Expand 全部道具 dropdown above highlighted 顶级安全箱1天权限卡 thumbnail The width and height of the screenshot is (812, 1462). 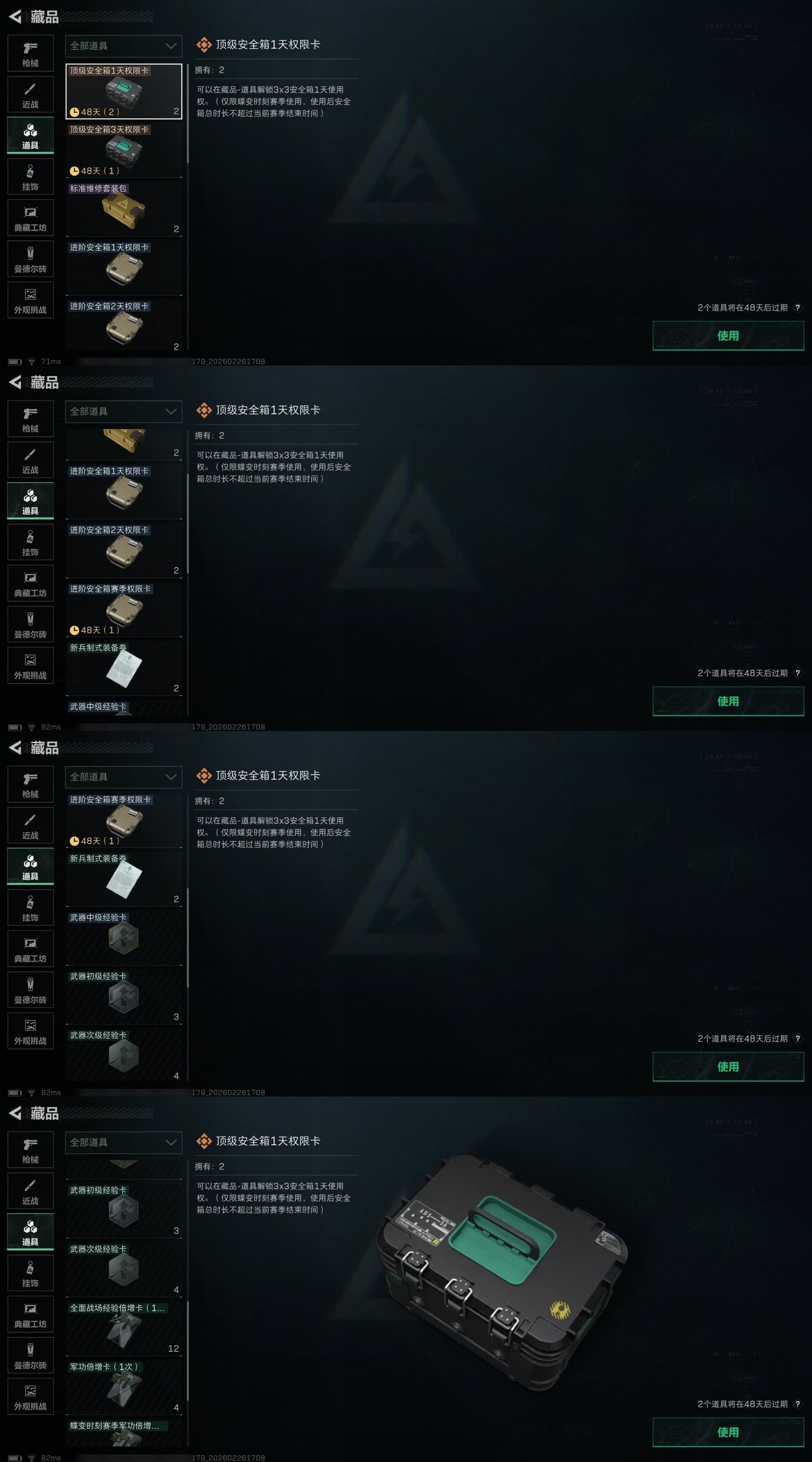coord(124,46)
